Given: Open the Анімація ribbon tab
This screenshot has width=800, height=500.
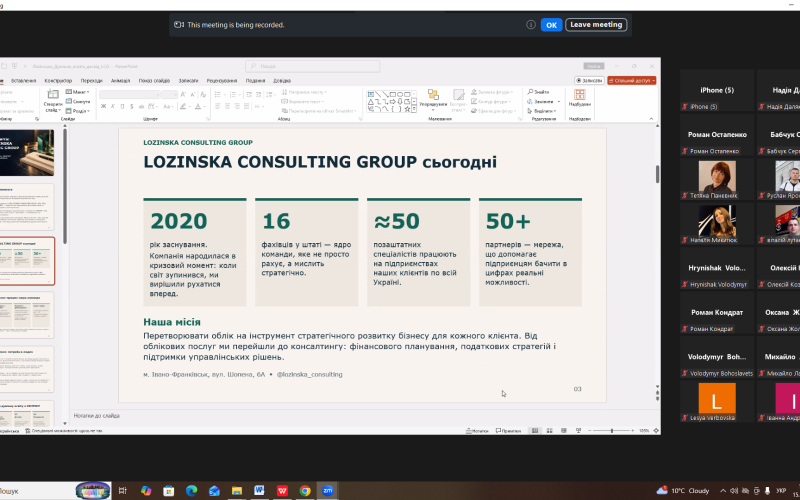Looking at the screenshot, I should (120, 81).
